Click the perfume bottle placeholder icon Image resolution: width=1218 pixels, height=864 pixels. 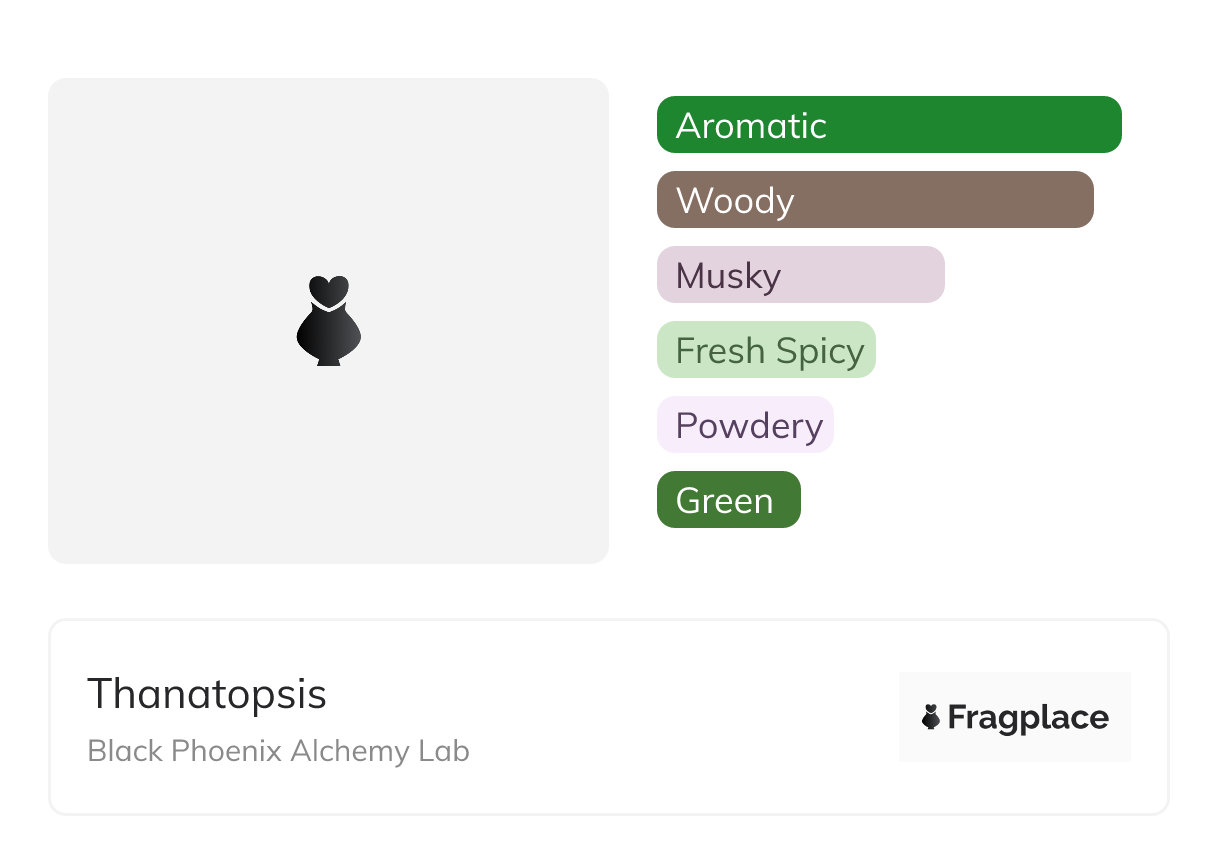[x=328, y=320]
